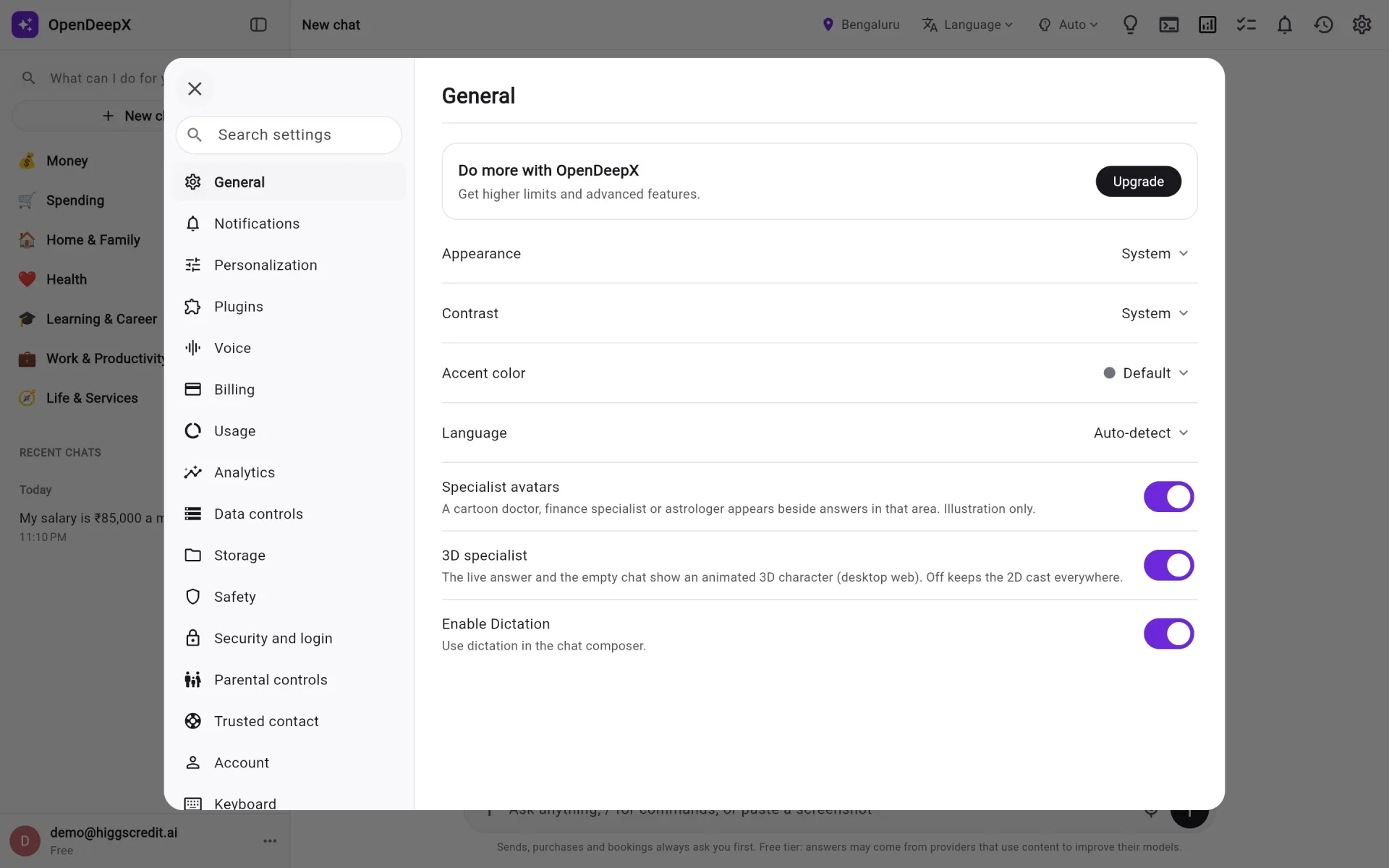This screenshot has width=1389, height=868.
Task: Click the three-dot menu beside account email
Action: [x=270, y=841]
